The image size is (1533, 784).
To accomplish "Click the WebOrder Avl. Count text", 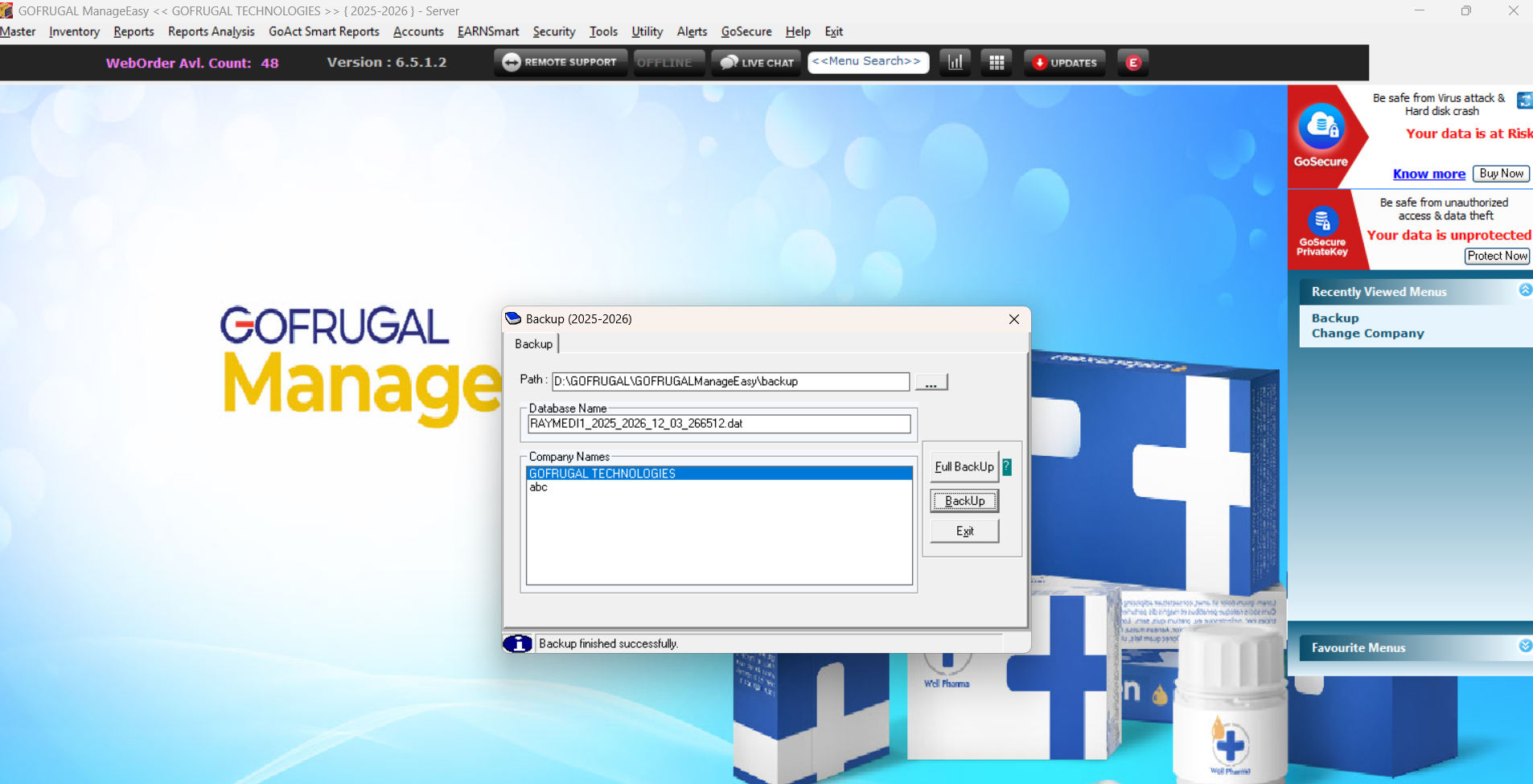I will [x=192, y=63].
